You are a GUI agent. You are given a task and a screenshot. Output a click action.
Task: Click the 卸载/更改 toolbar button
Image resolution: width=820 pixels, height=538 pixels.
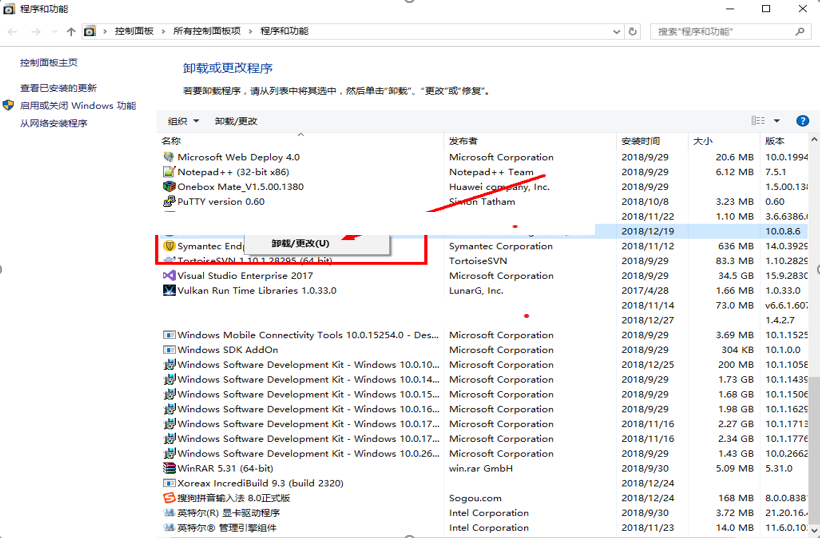(236, 121)
